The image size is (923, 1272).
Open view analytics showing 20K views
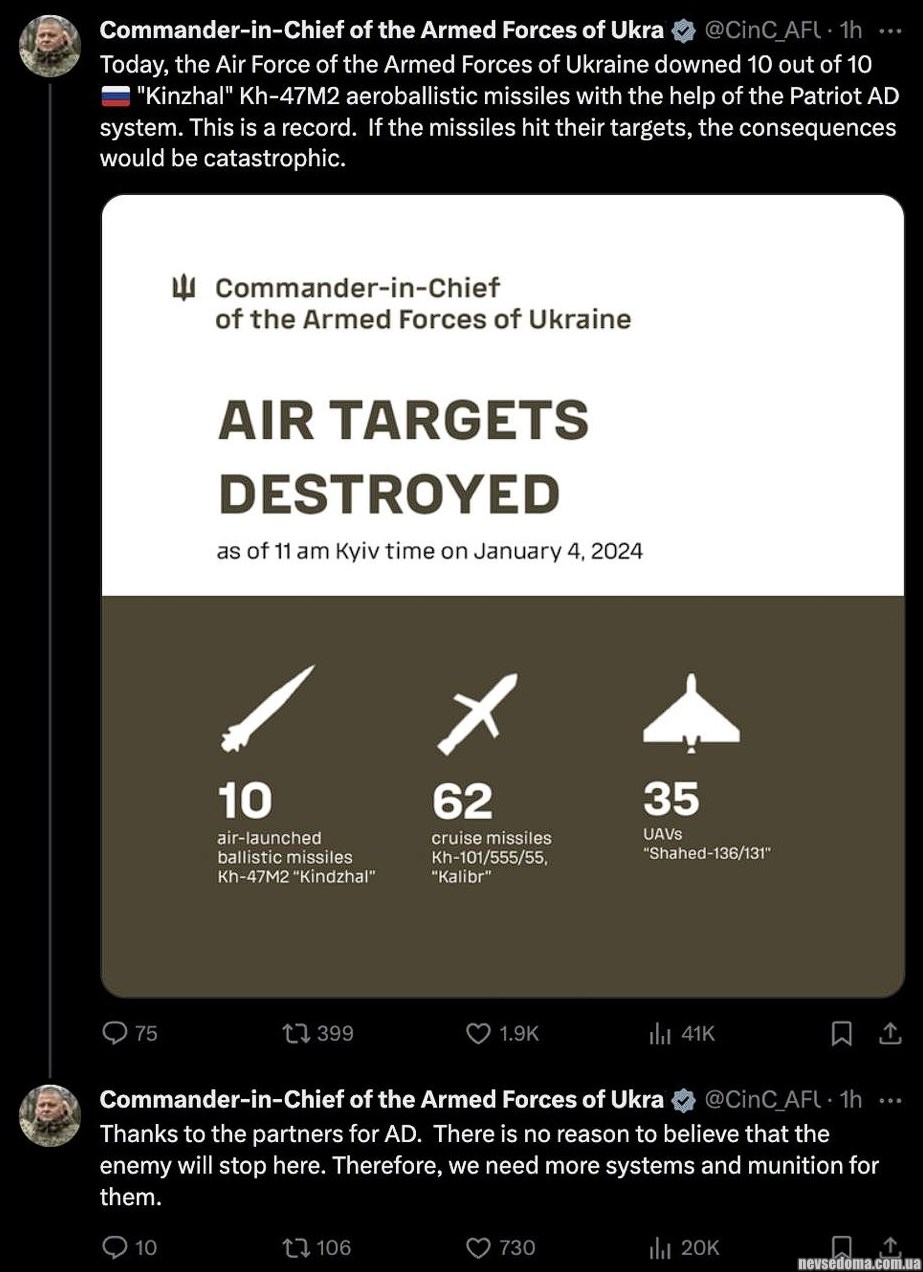[x=660, y=1247]
